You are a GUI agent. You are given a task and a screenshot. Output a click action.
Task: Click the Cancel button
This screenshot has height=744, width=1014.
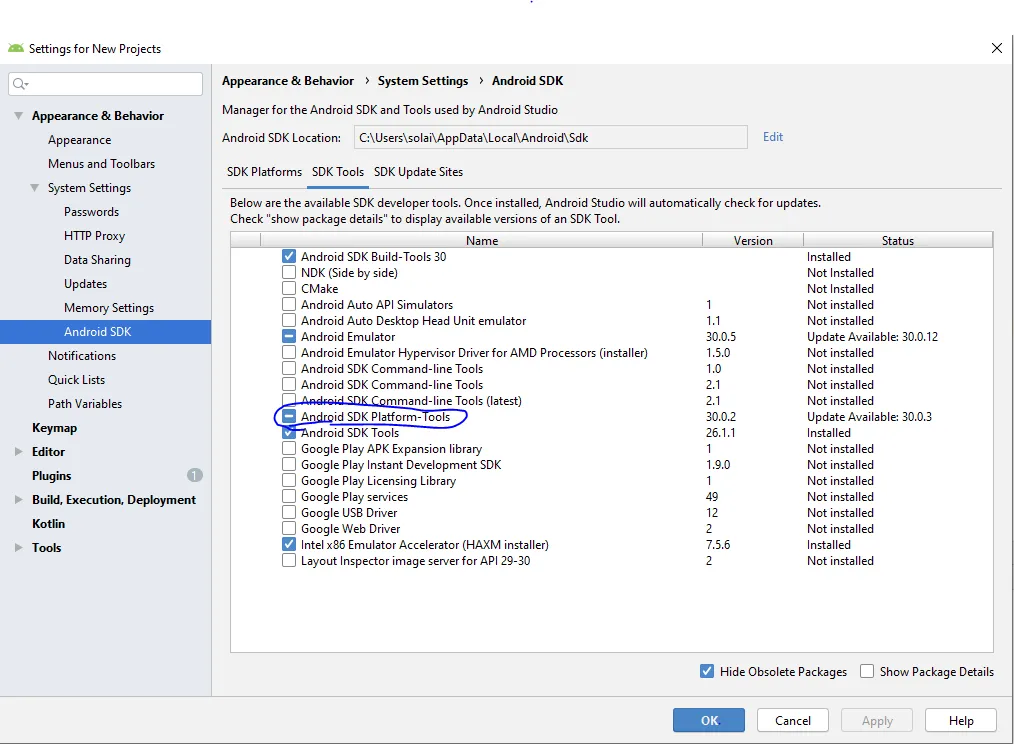[793, 720]
